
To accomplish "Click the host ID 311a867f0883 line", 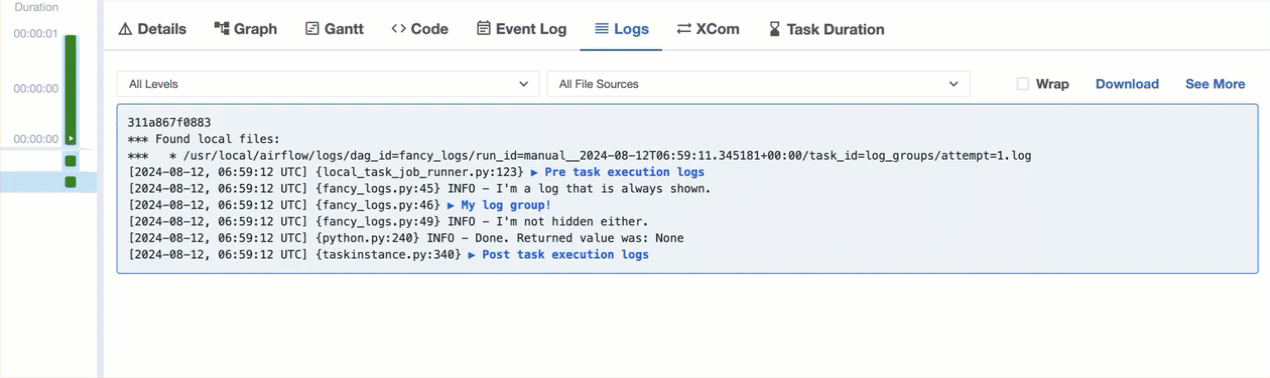I will pos(169,123).
